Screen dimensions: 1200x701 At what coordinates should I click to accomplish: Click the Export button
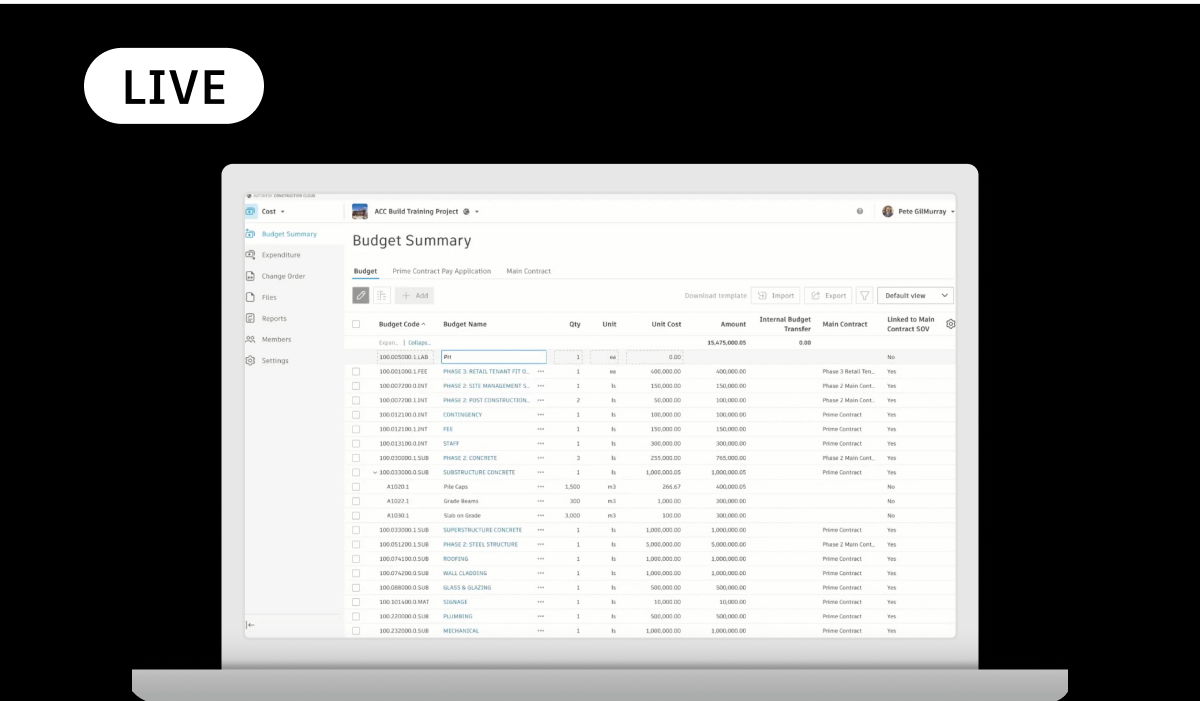point(828,295)
